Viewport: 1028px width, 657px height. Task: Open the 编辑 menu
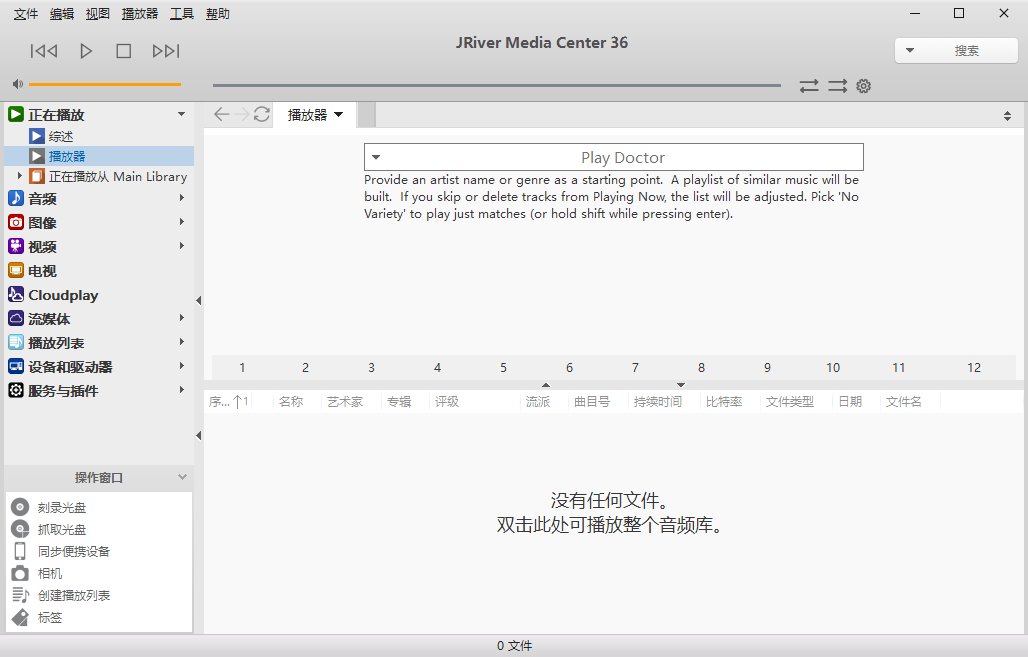click(x=62, y=14)
